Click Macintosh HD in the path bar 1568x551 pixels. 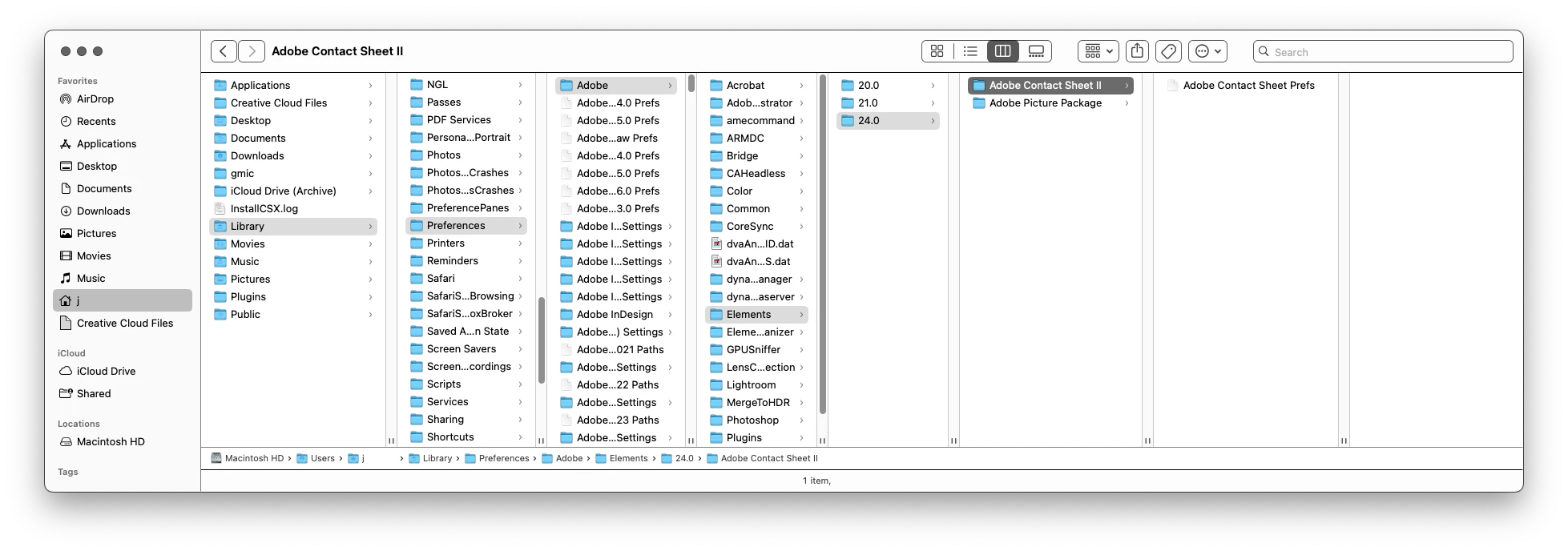coord(247,459)
